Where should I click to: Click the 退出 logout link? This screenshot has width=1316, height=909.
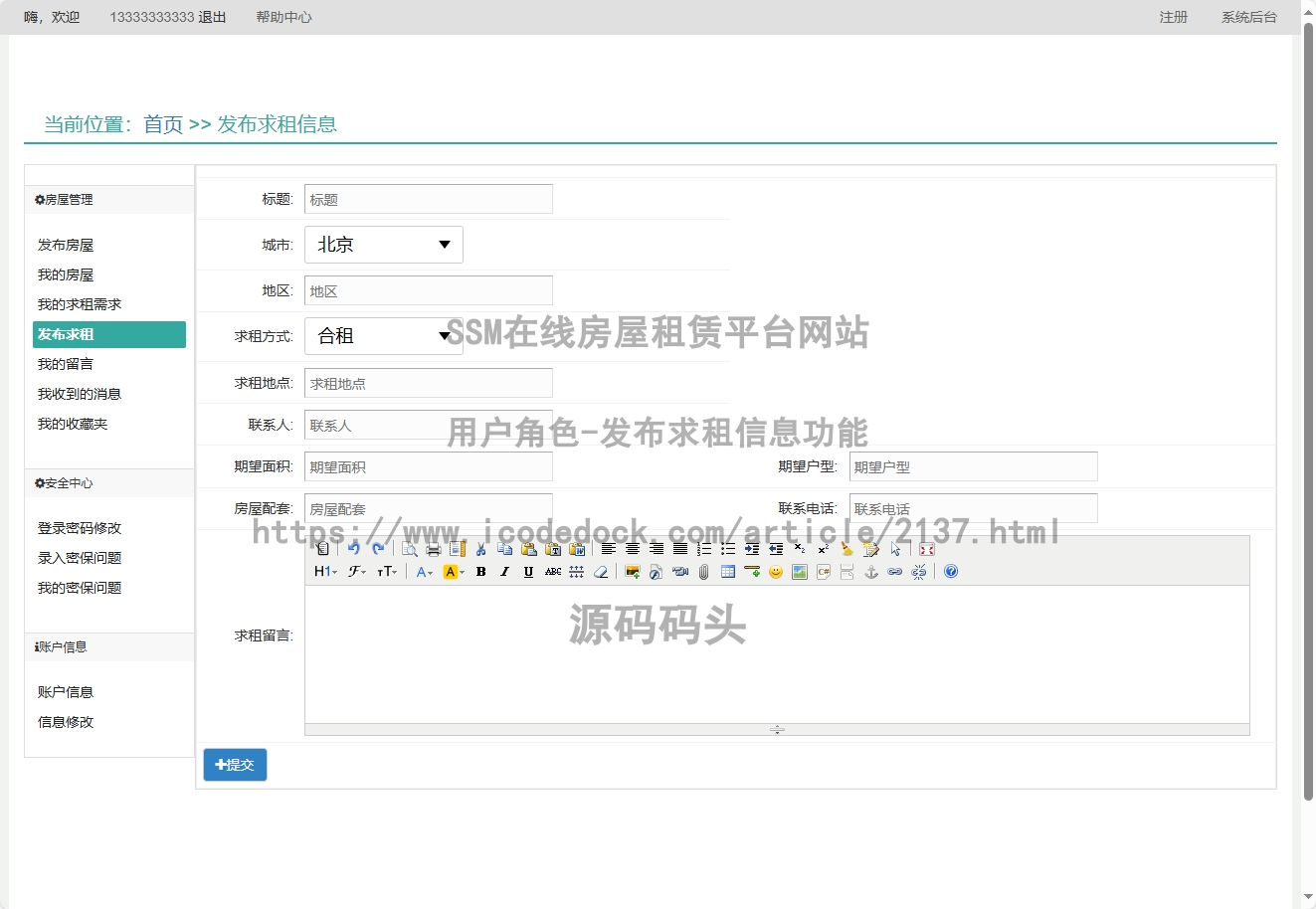tap(212, 17)
